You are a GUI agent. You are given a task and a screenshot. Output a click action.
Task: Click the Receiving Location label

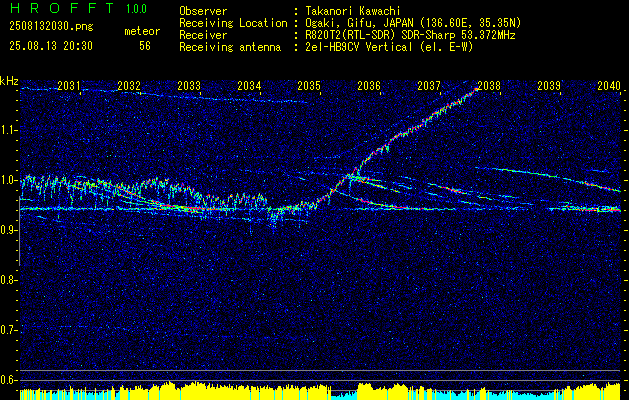(233, 23)
